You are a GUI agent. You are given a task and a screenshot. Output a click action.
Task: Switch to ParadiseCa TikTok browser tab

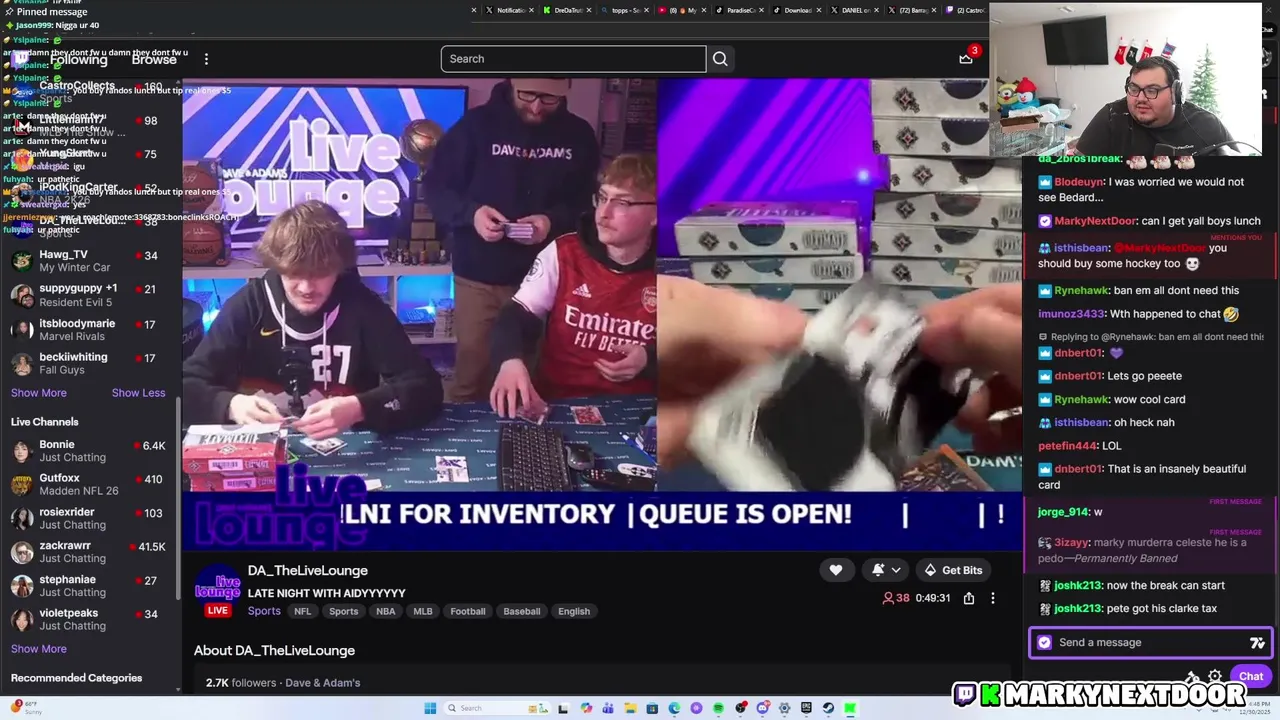coord(741,10)
